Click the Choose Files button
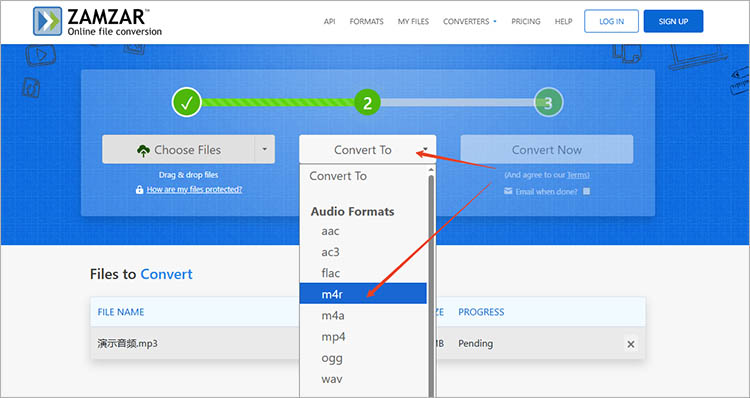This screenshot has width=750, height=398. [x=178, y=149]
